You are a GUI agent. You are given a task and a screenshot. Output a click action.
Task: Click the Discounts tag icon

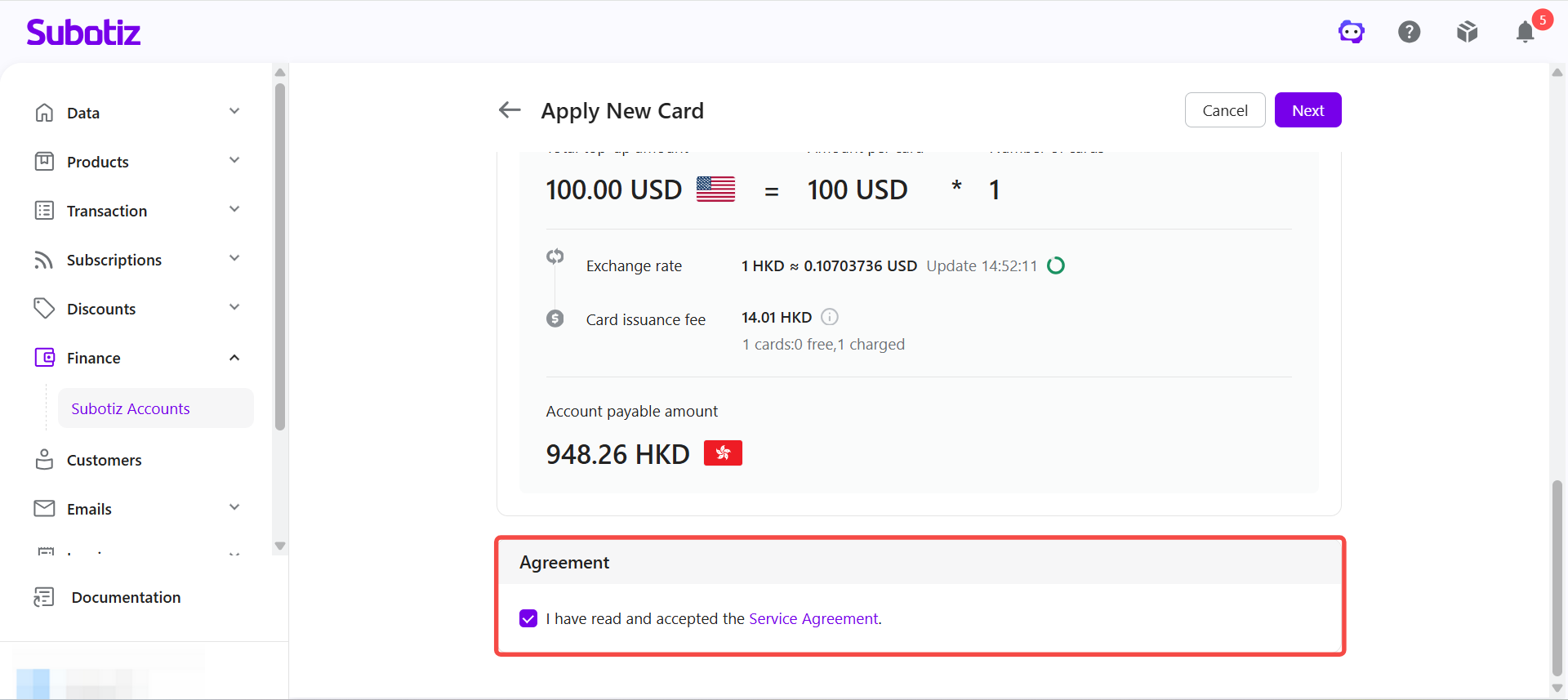(44, 308)
